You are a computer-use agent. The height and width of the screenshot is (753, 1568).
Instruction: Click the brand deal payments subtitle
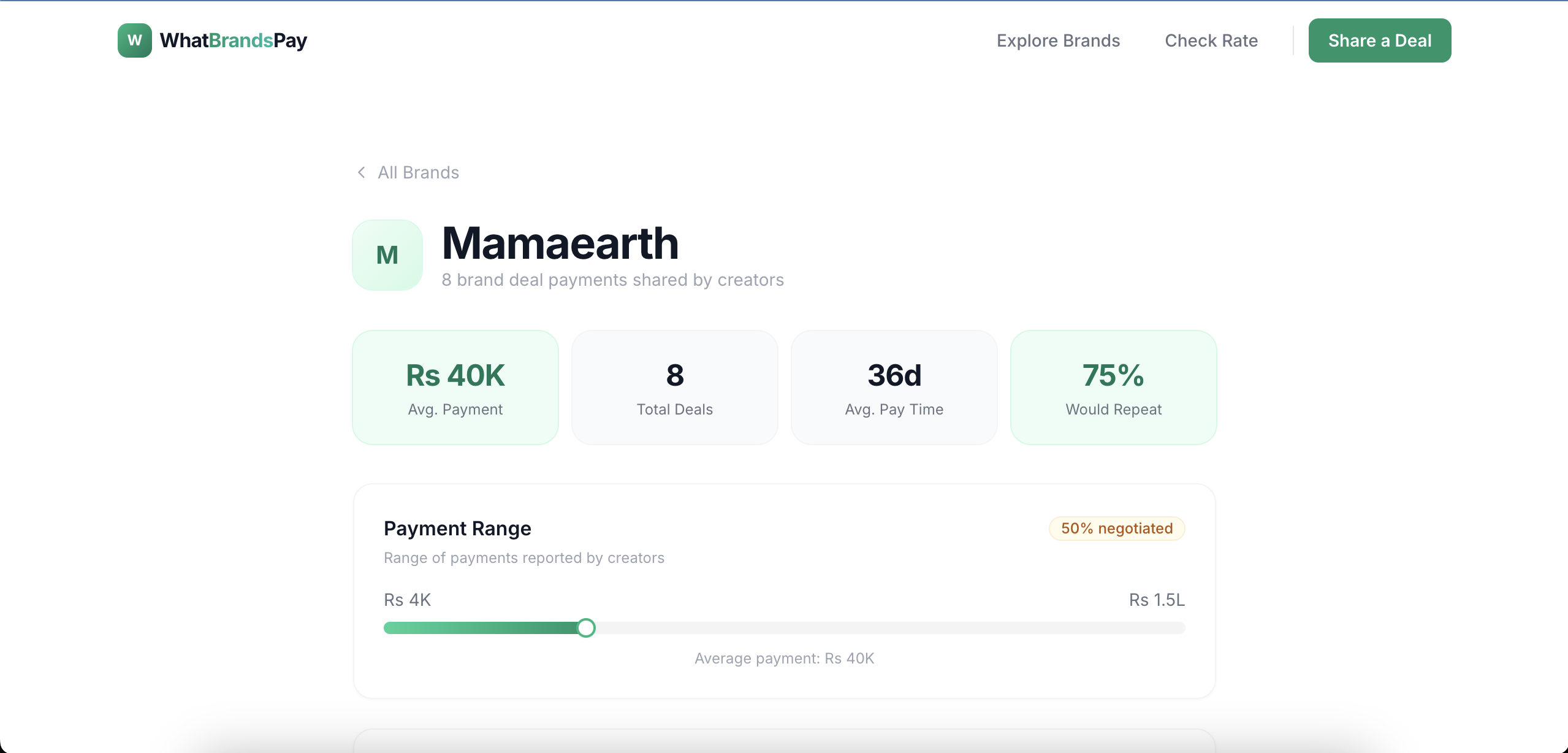click(612, 280)
